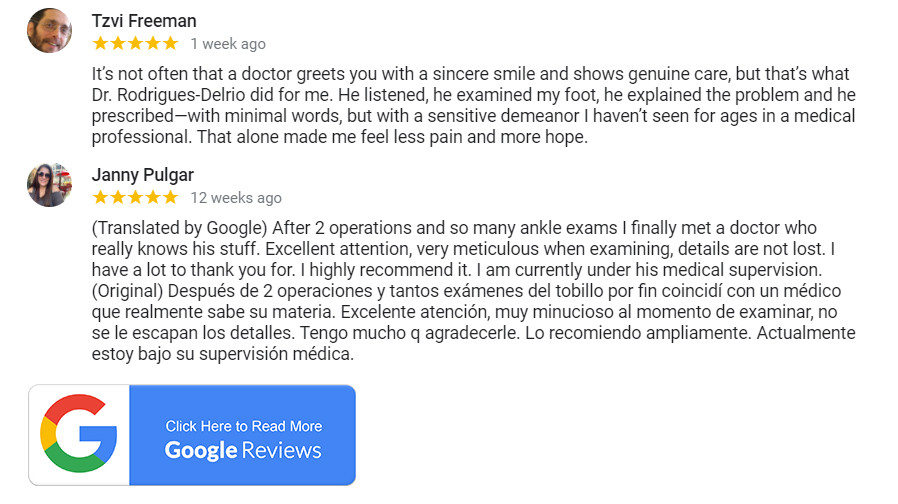Click Janny Pulgar's profile photo
The height and width of the screenshot is (504, 898).
click(x=49, y=185)
